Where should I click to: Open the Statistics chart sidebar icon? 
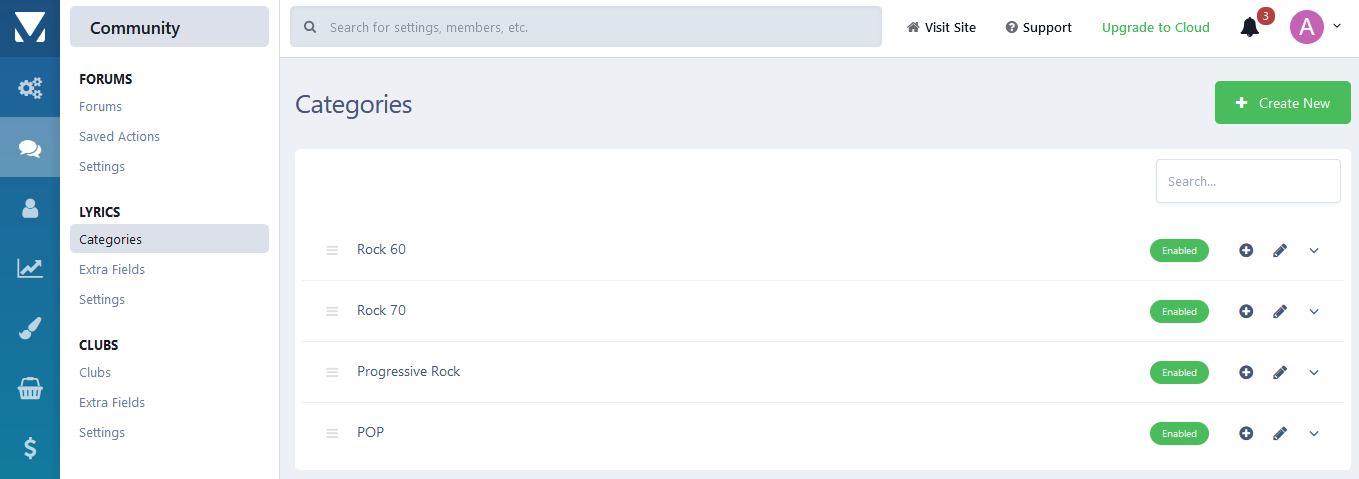click(x=30, y=268)
